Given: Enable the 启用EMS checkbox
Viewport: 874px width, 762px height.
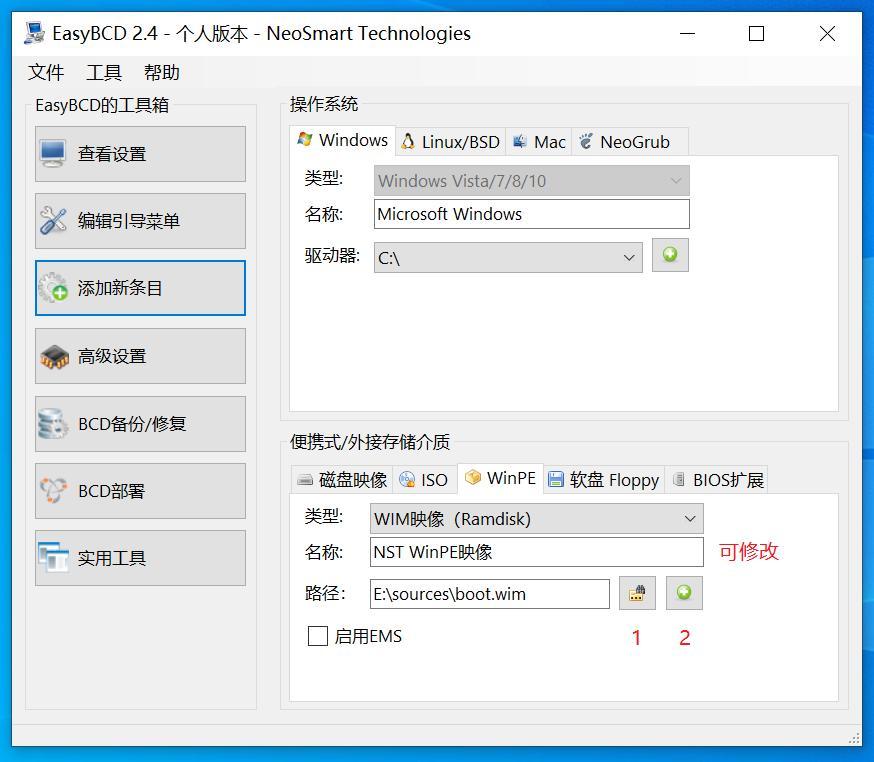Looking at the screenshot, I should (318, 636).
